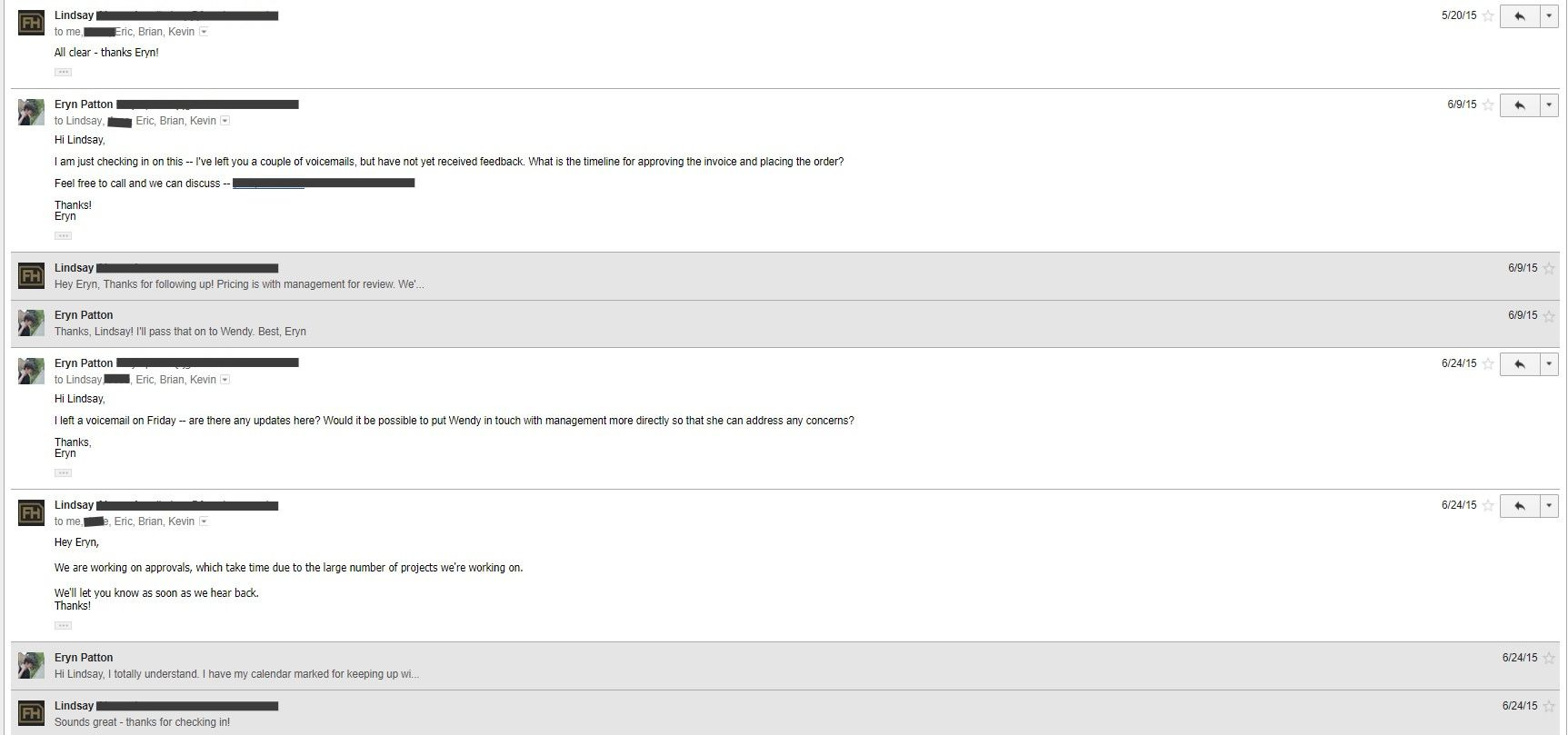Star the "I'll pass that on to Wendy" message

coord(1549,316)
